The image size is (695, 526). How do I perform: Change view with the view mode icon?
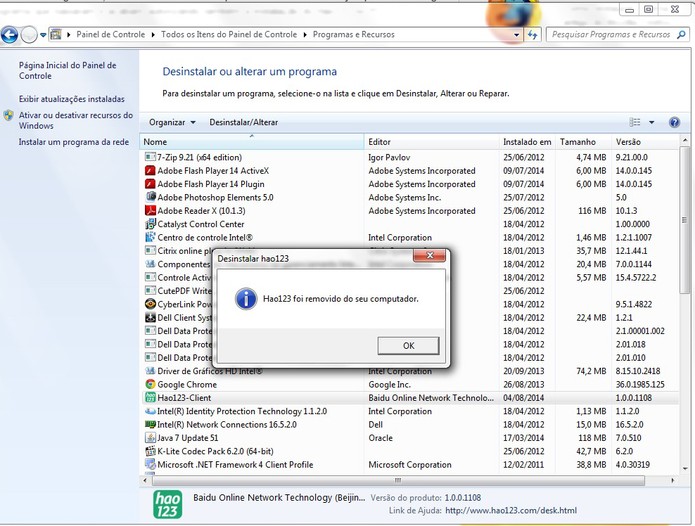[x=635, y=122]
